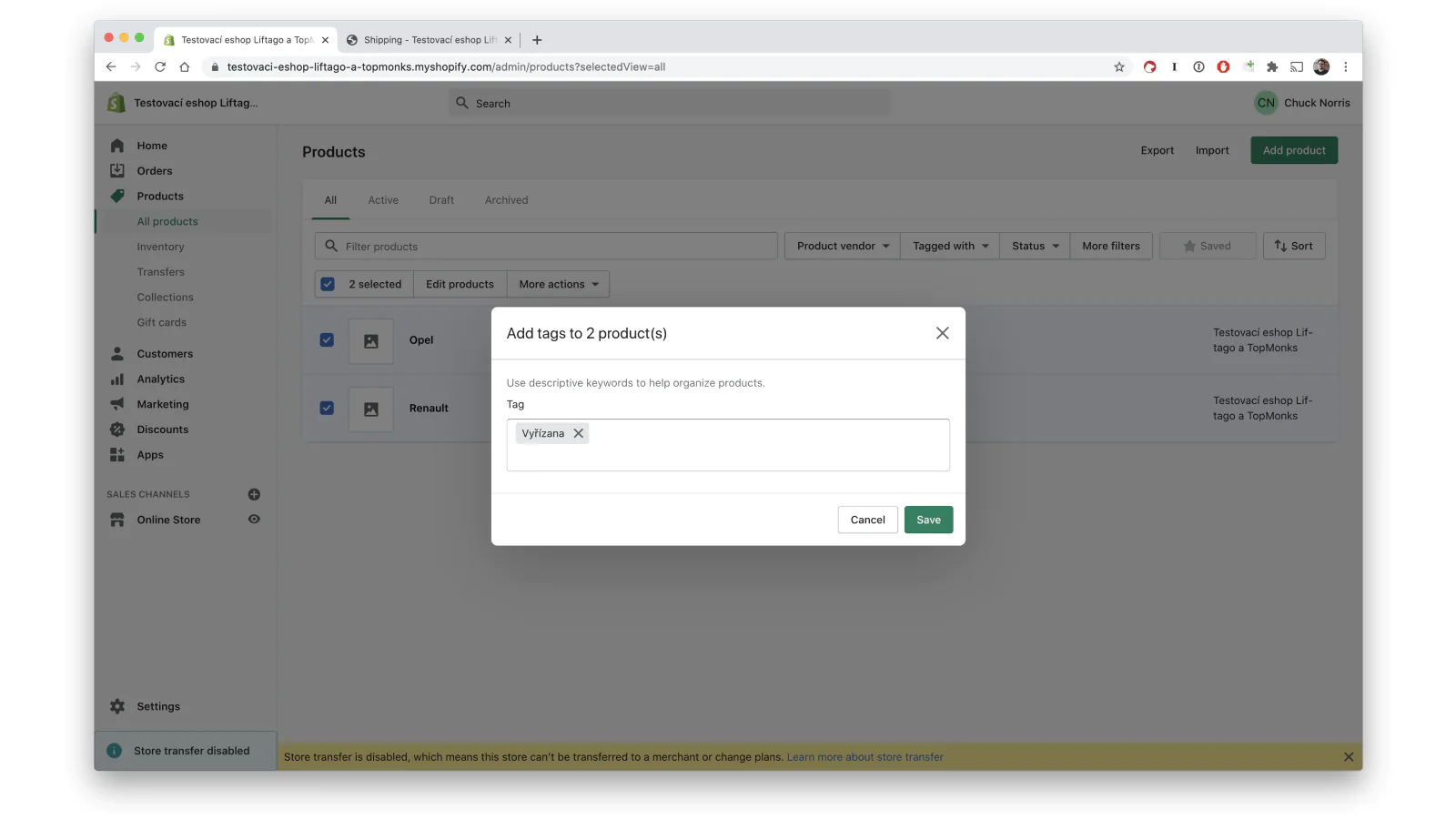Viewport: 1456px width, 819px height.
Task: Switch to the All tab
Action: 330,200
